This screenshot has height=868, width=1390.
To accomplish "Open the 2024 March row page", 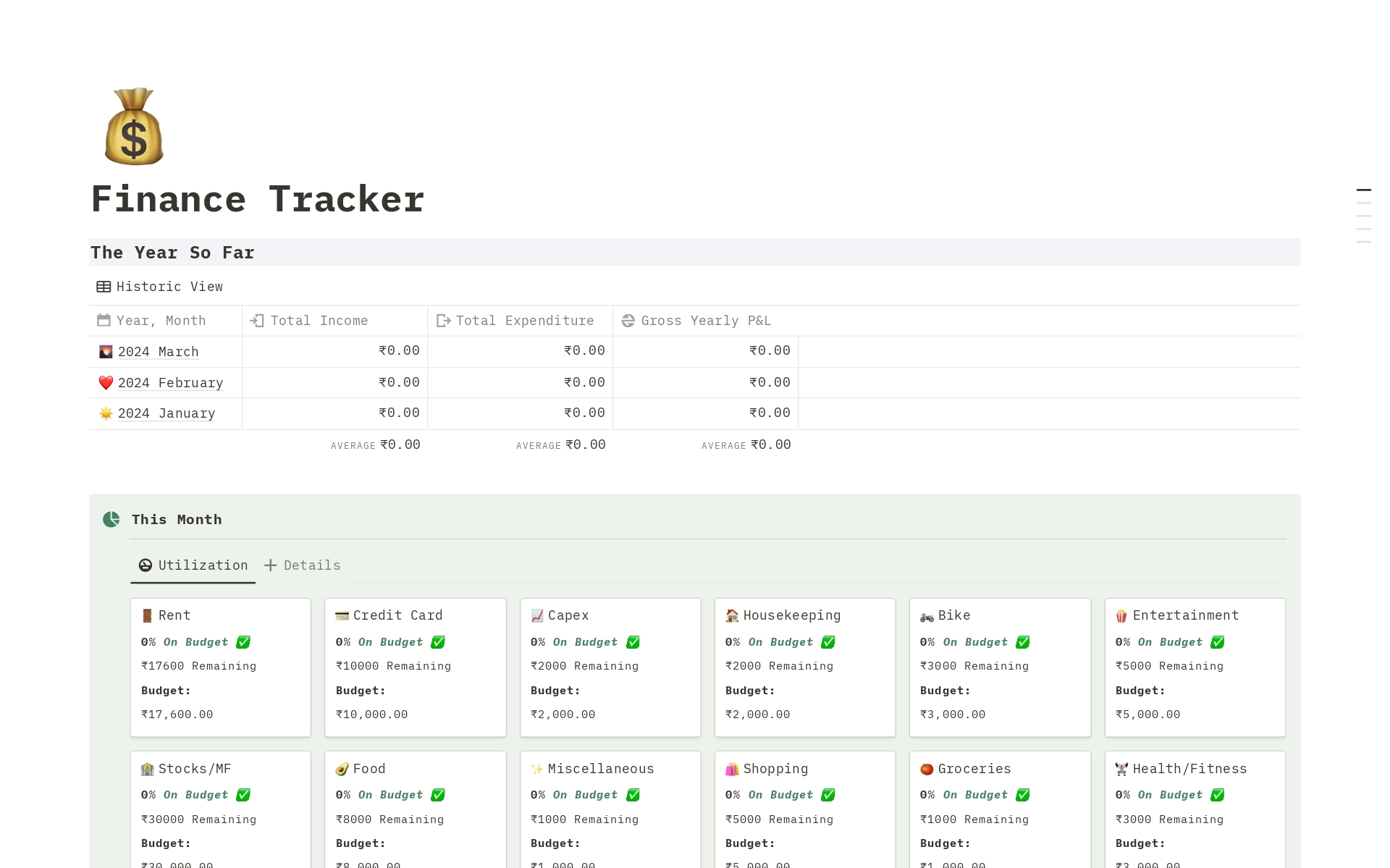I will [158, 351].
